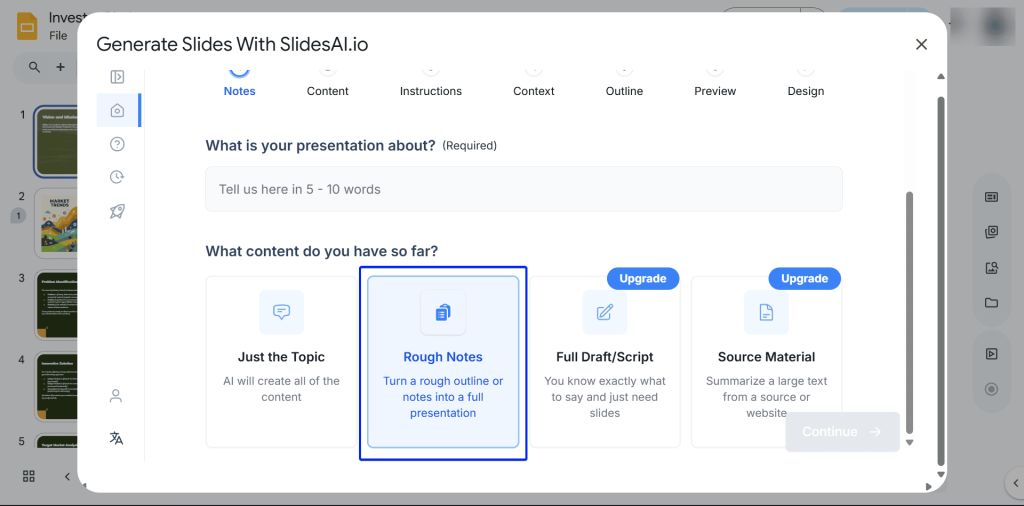Image resolution: width=1024 pixels, height=506 pixels.
Task: Choose the Source Material option
Action: click(766, 361)
